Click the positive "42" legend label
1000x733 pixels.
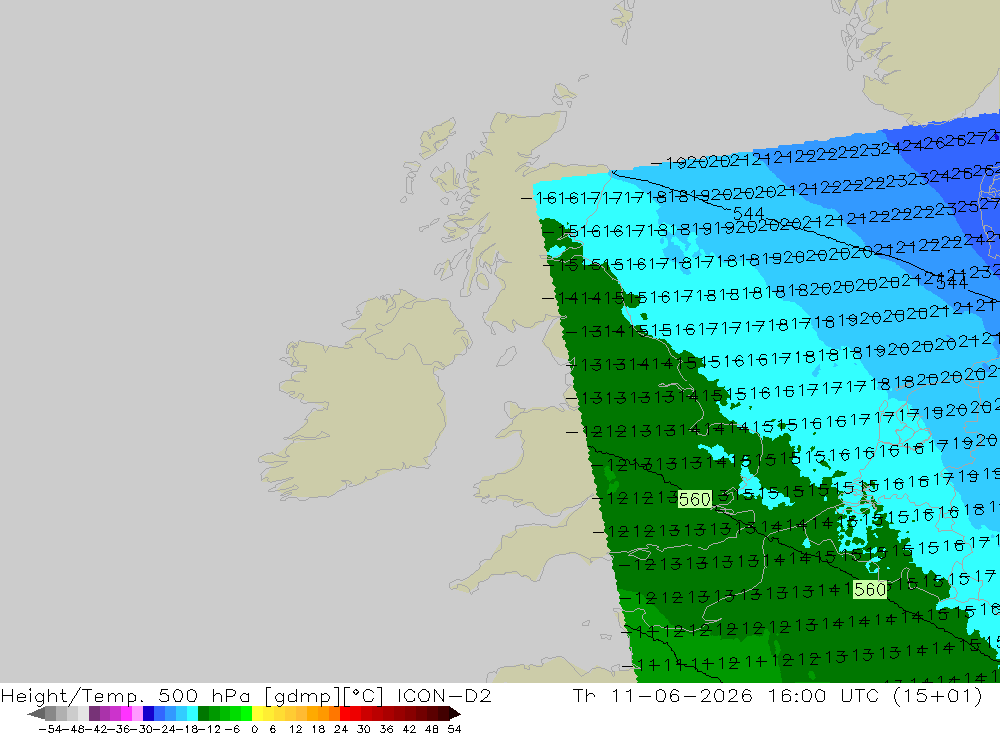409,729
